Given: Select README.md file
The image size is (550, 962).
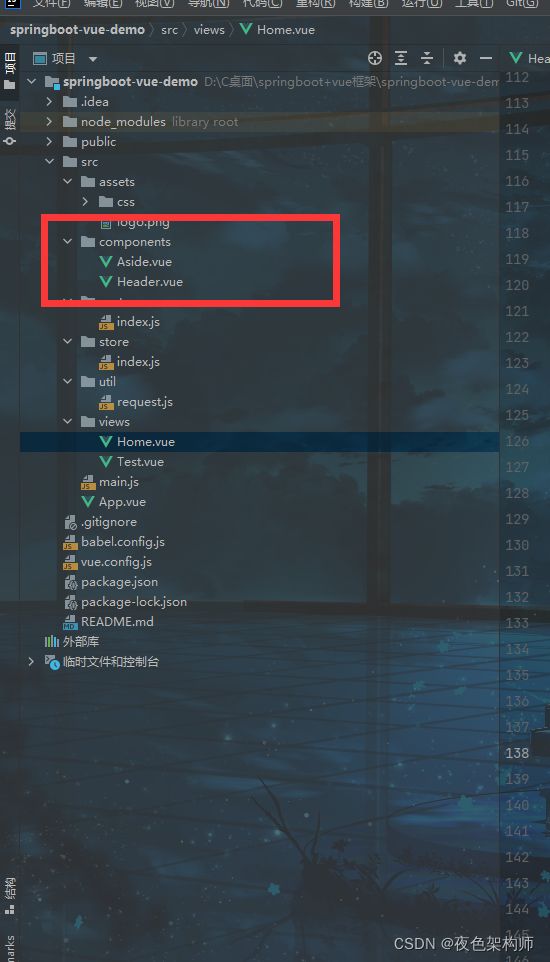Looking at the screenshot, I should point(117,622).
